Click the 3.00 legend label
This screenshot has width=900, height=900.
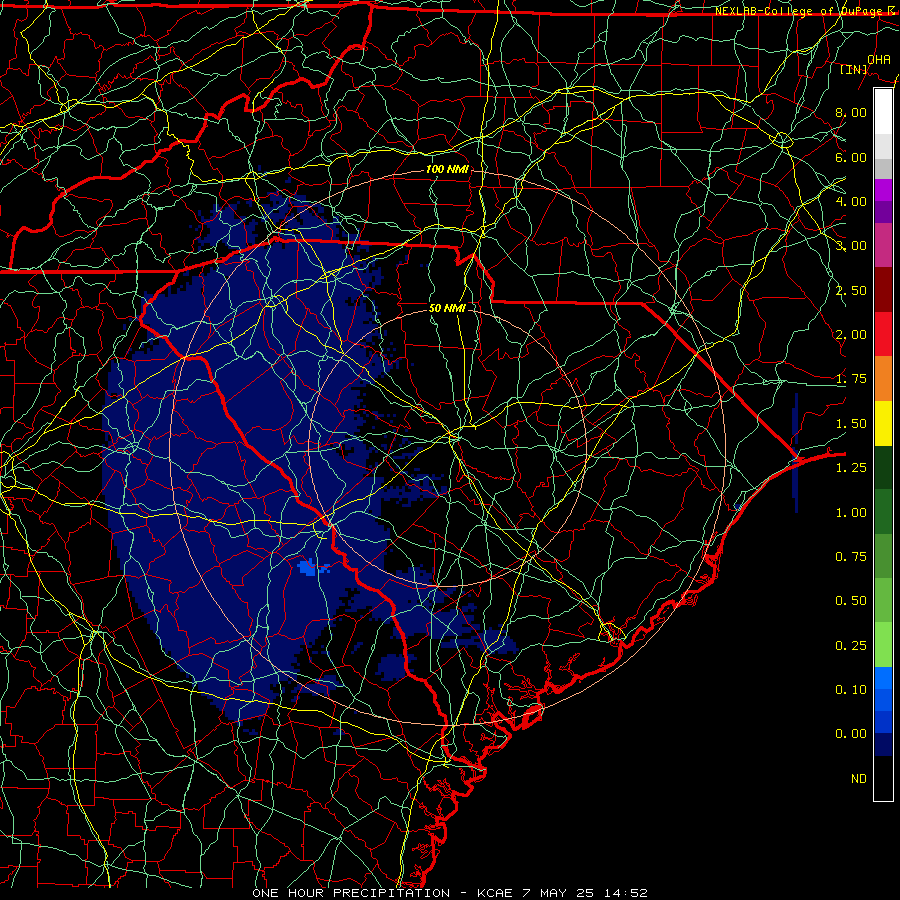coord(851,246)
